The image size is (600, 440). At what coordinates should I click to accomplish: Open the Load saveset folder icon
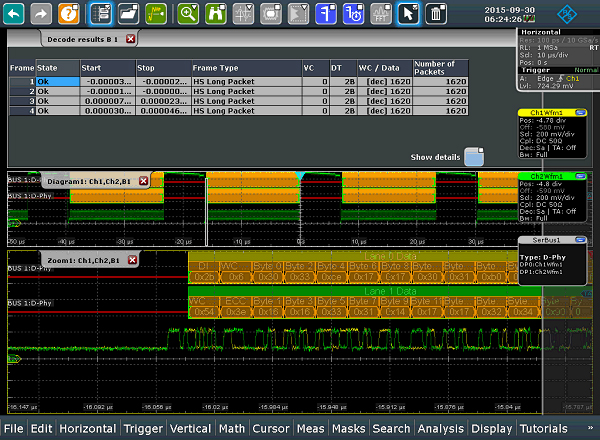point(128,14)
